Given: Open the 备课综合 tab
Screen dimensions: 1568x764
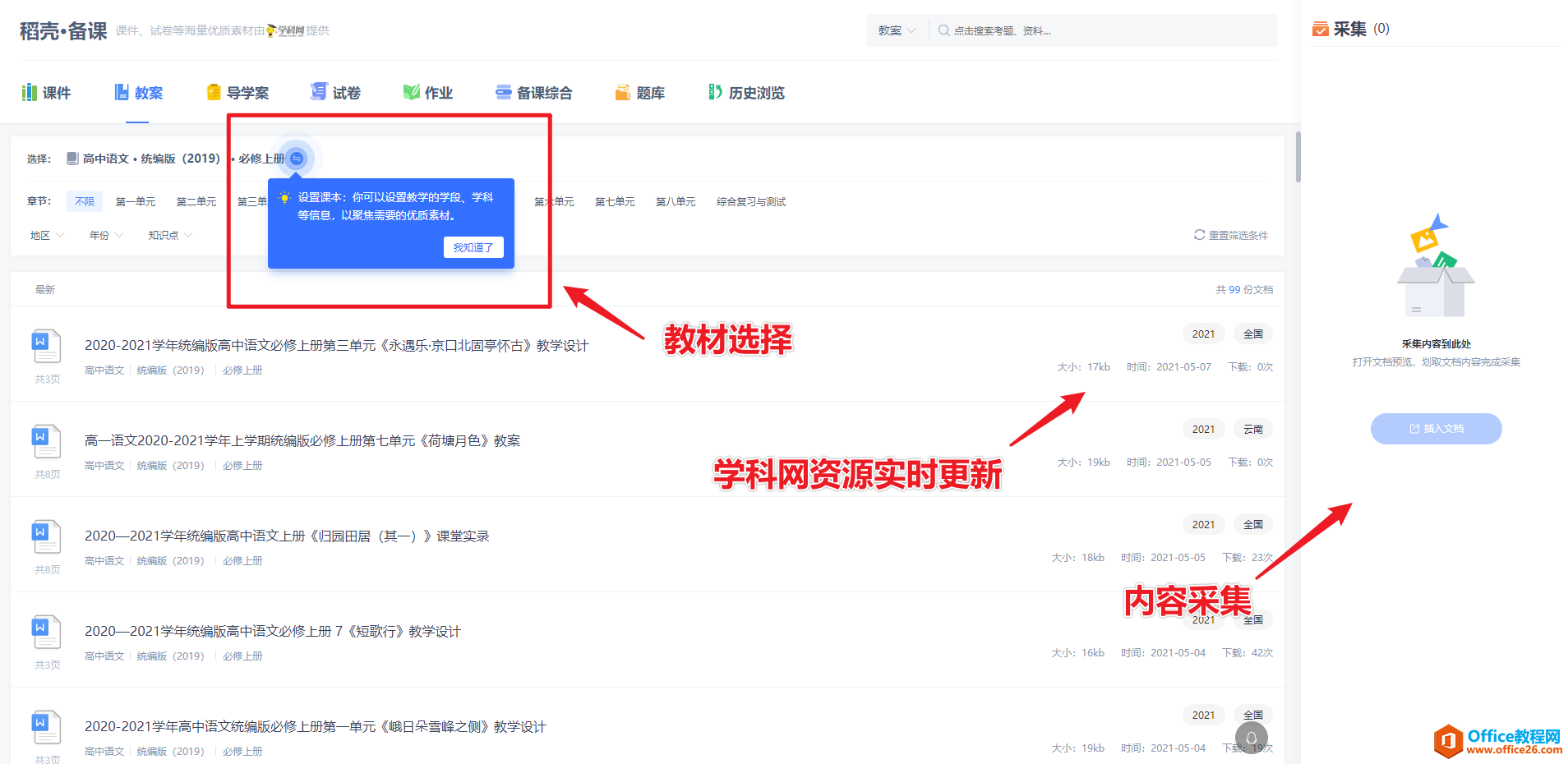Looking at the screenshot, I should [x=534, y=93].
